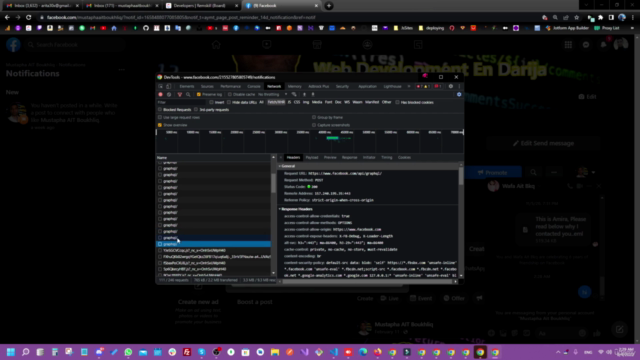Click the browser reload button

click(x=29, y=18)
